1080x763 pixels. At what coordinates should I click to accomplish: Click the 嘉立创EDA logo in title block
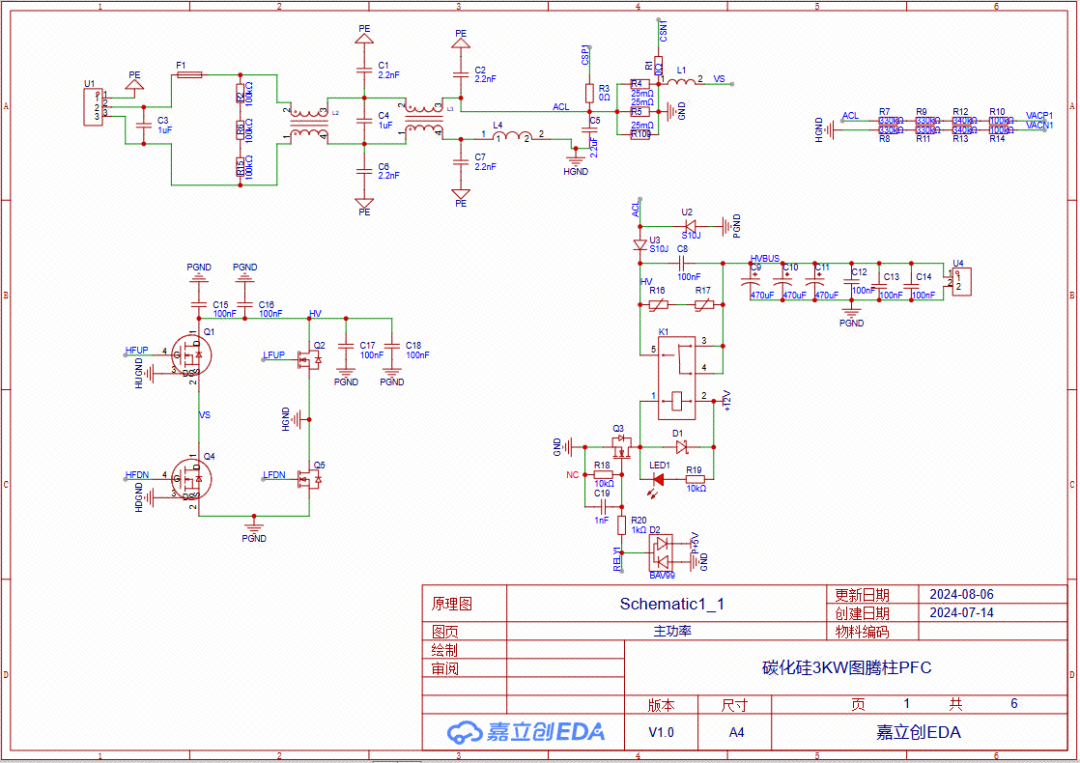(526, 732)
